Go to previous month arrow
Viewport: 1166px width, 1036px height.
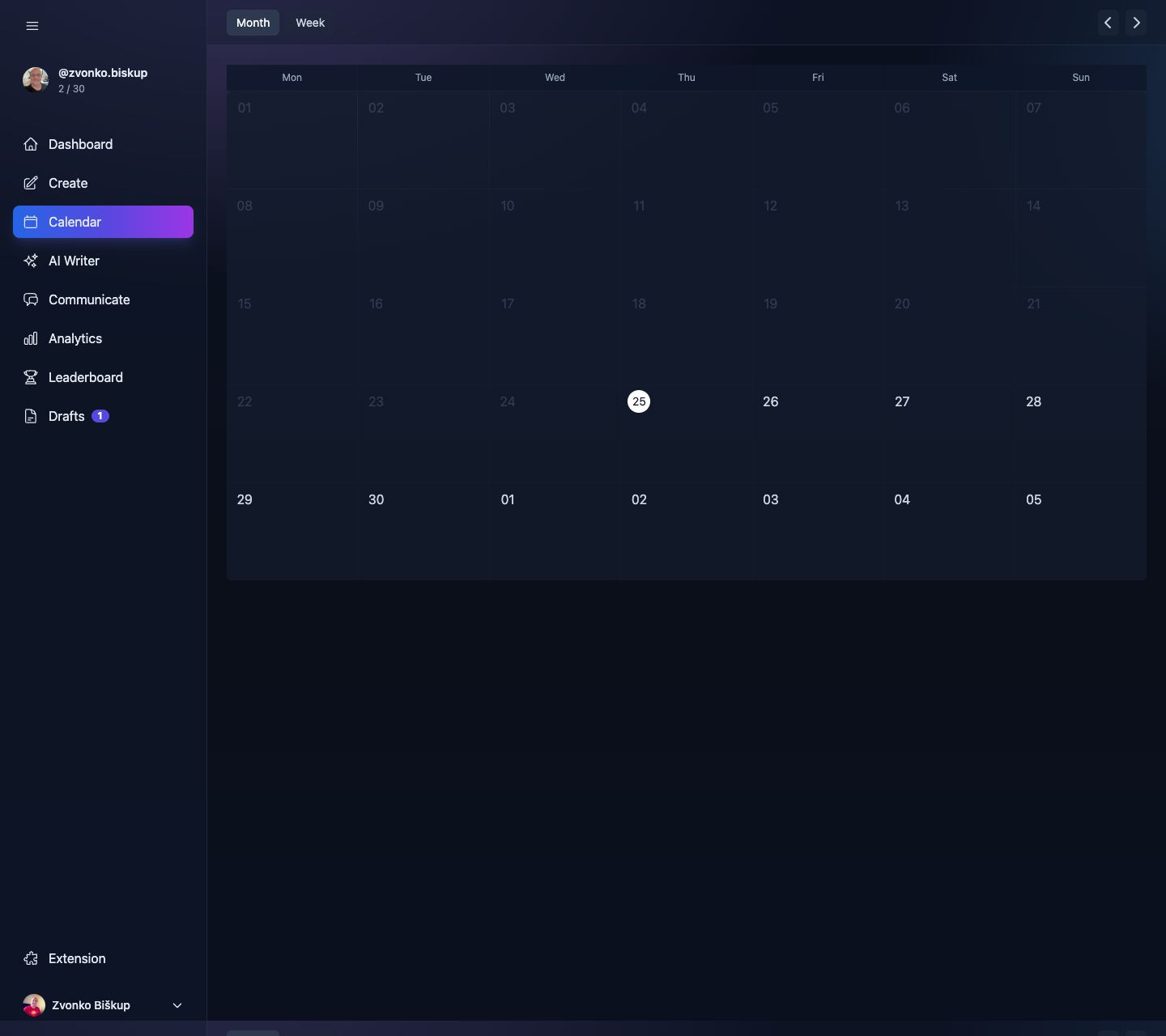1109,23
